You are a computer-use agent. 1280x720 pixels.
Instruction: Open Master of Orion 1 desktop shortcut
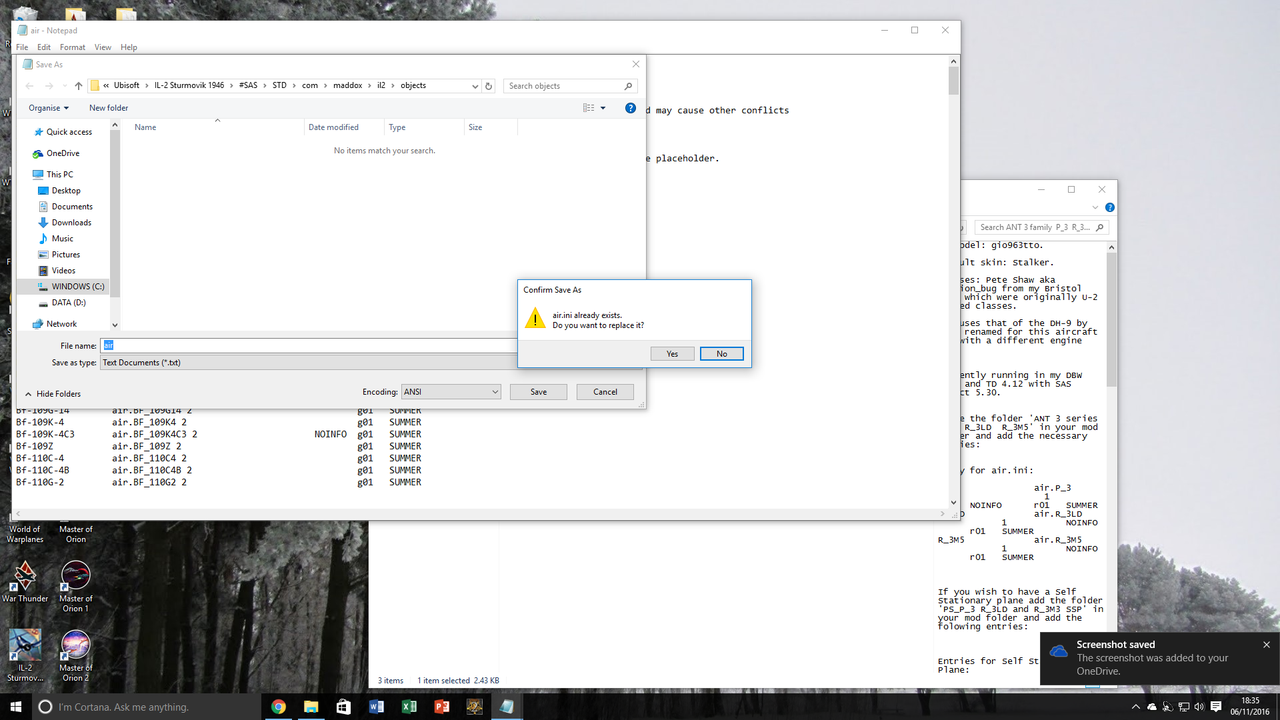click(x=76, y=586)
